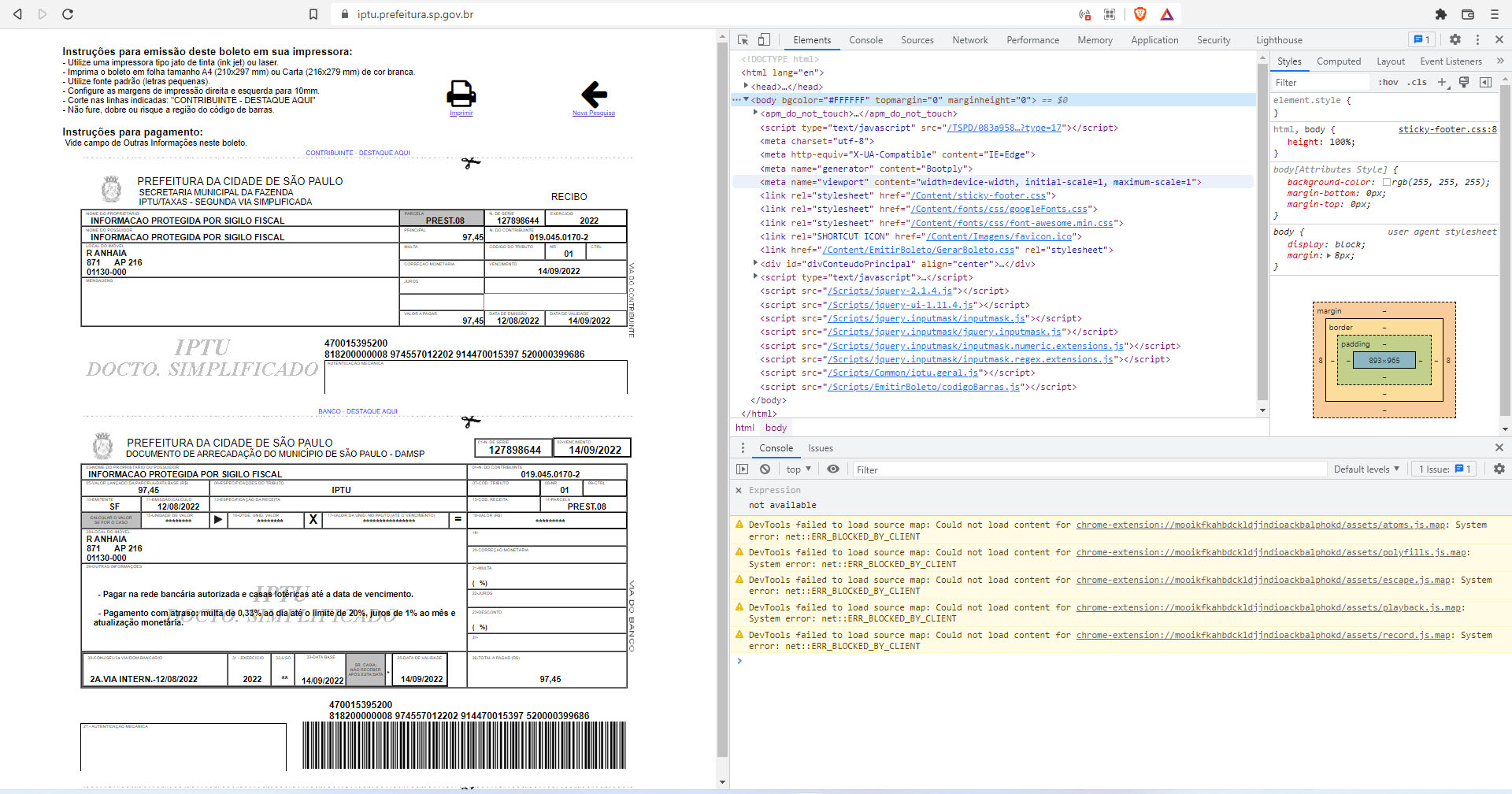
Task: Open the sticky-footer.css:8 source link
Action: [1447, 129]
